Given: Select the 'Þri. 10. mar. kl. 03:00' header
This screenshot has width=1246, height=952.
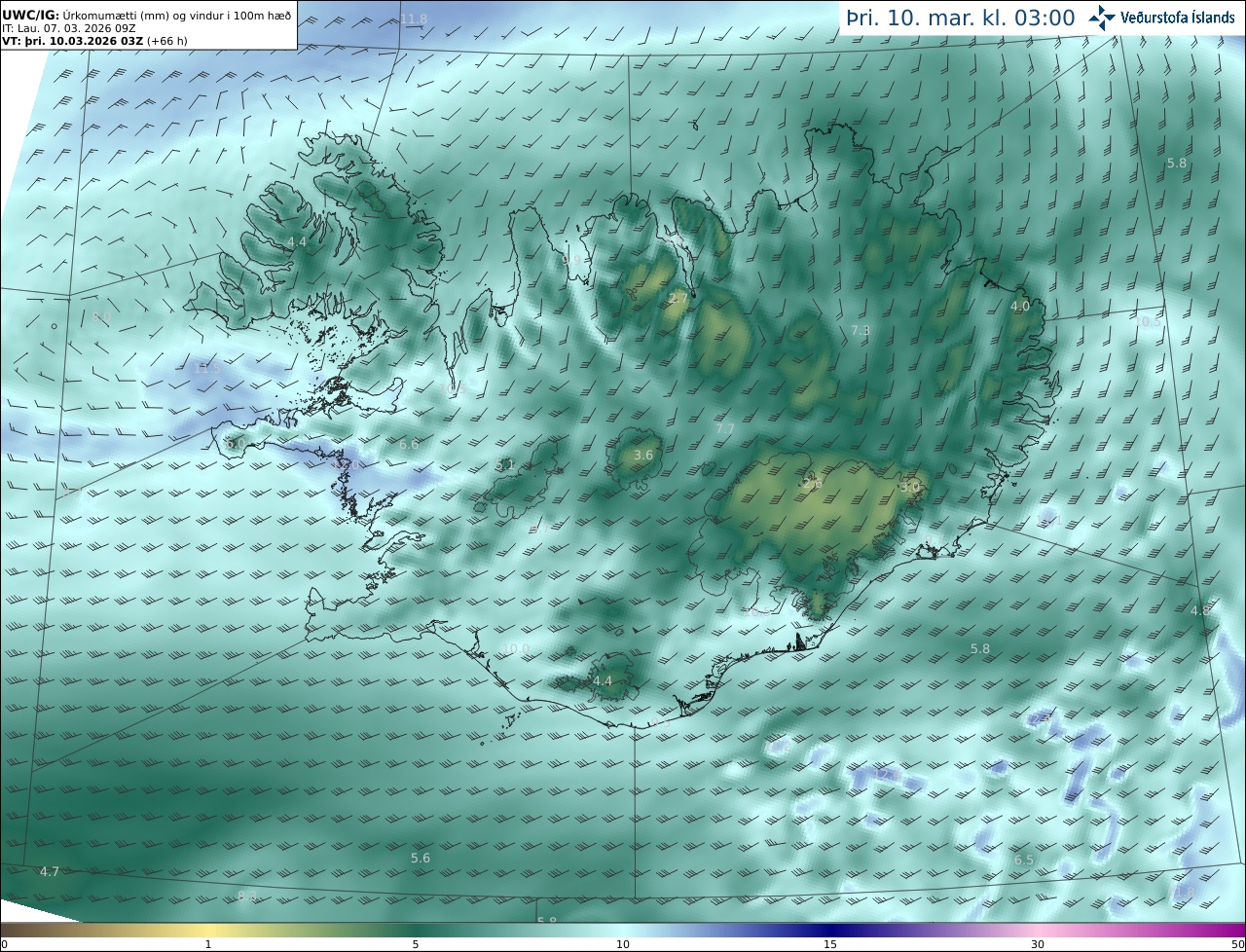Looking at the screenshot, I should [960, 18].
